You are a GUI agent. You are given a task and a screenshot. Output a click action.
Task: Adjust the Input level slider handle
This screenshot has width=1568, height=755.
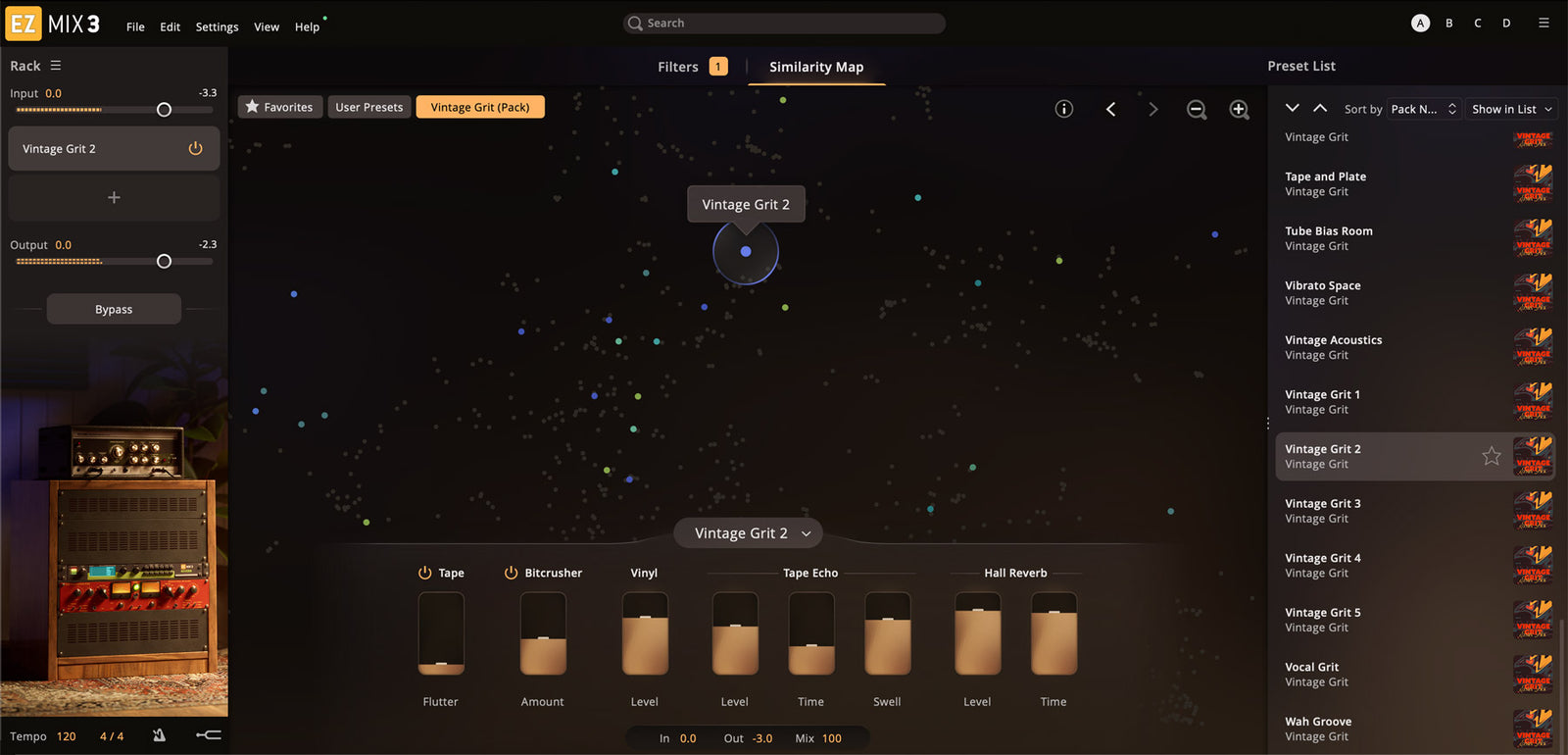(164, 110)
